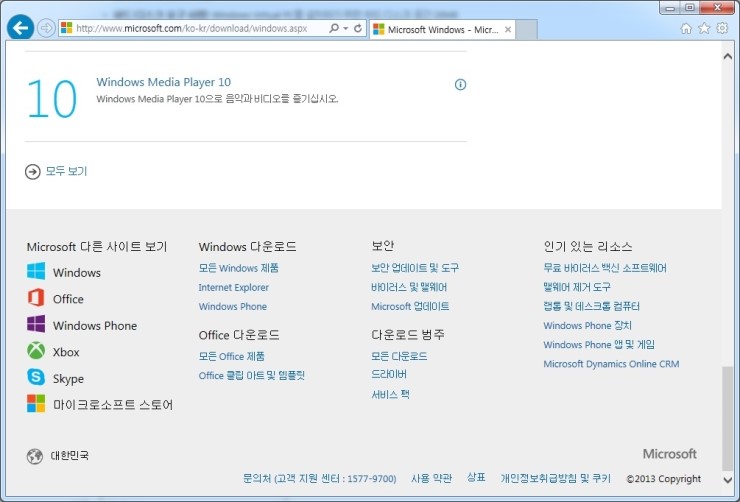
Task: Open 무료 바이러스 백신 소프트웨어 link
Action: click(605, 268)
